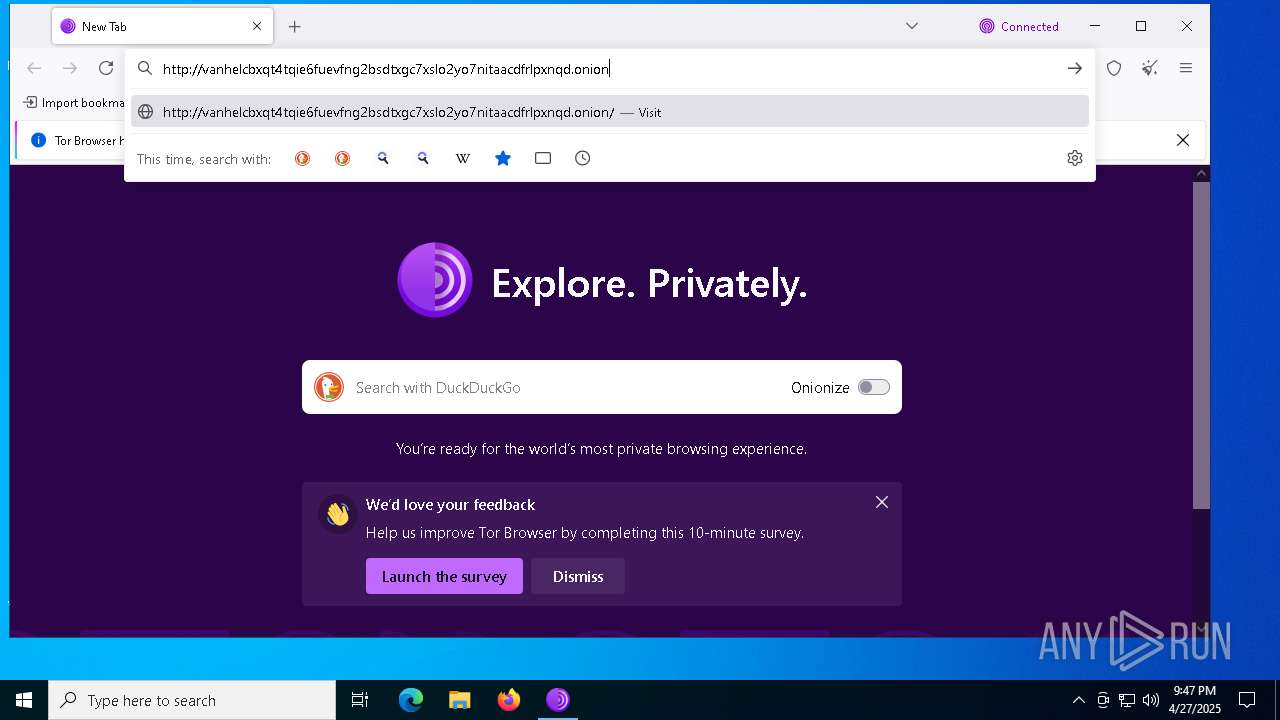This screenshot has width=1280, height=720.
Task: Open Import bookmarks toolbar item
Action: tap(74, 102)
